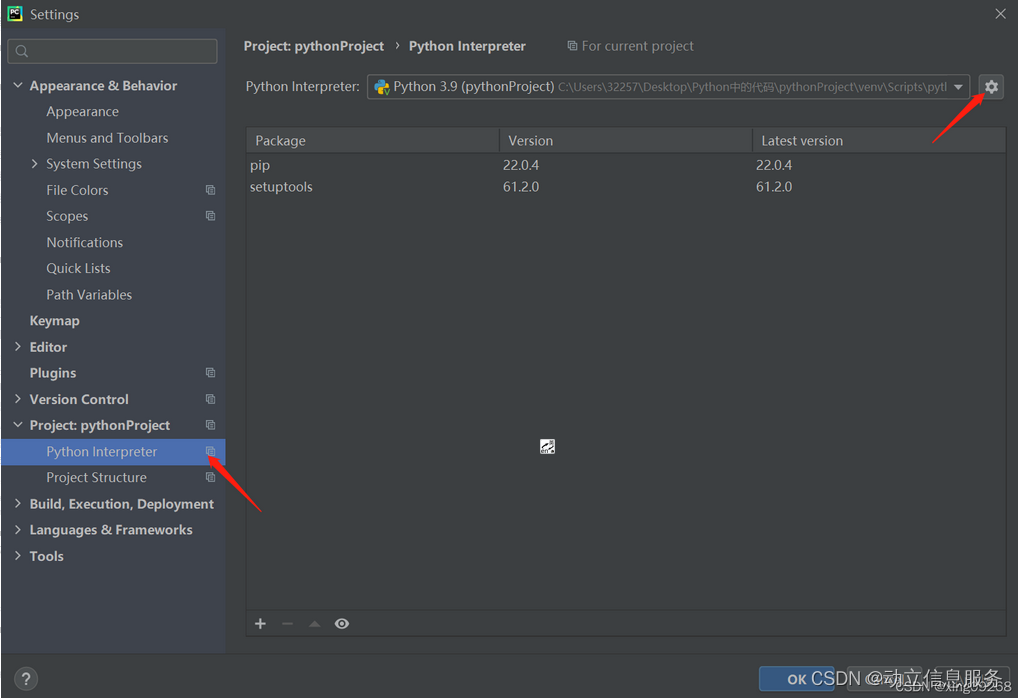Screen dimensions: 1018x698
Task: Open Project Structure settings
Action: click(x=96, y=477)
